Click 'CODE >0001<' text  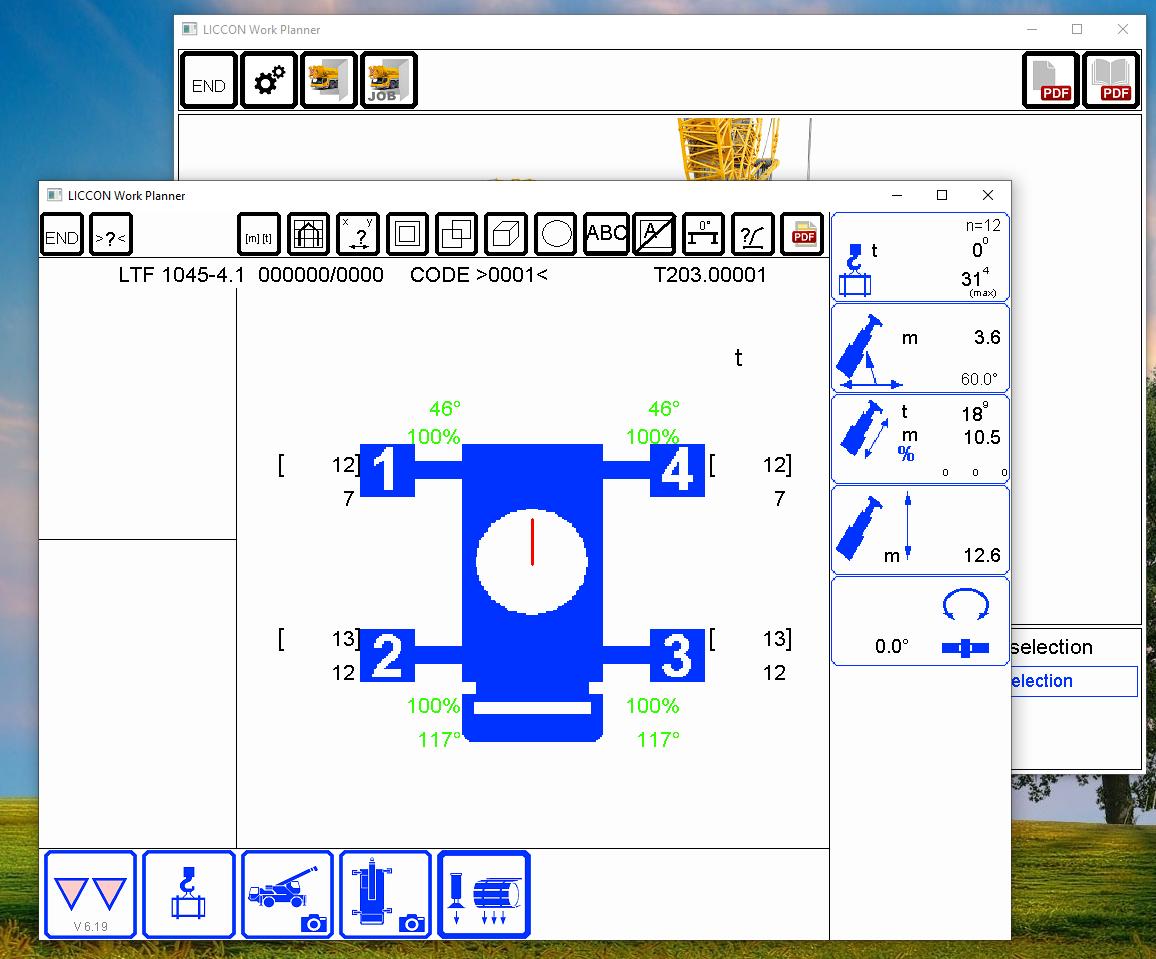479,275
